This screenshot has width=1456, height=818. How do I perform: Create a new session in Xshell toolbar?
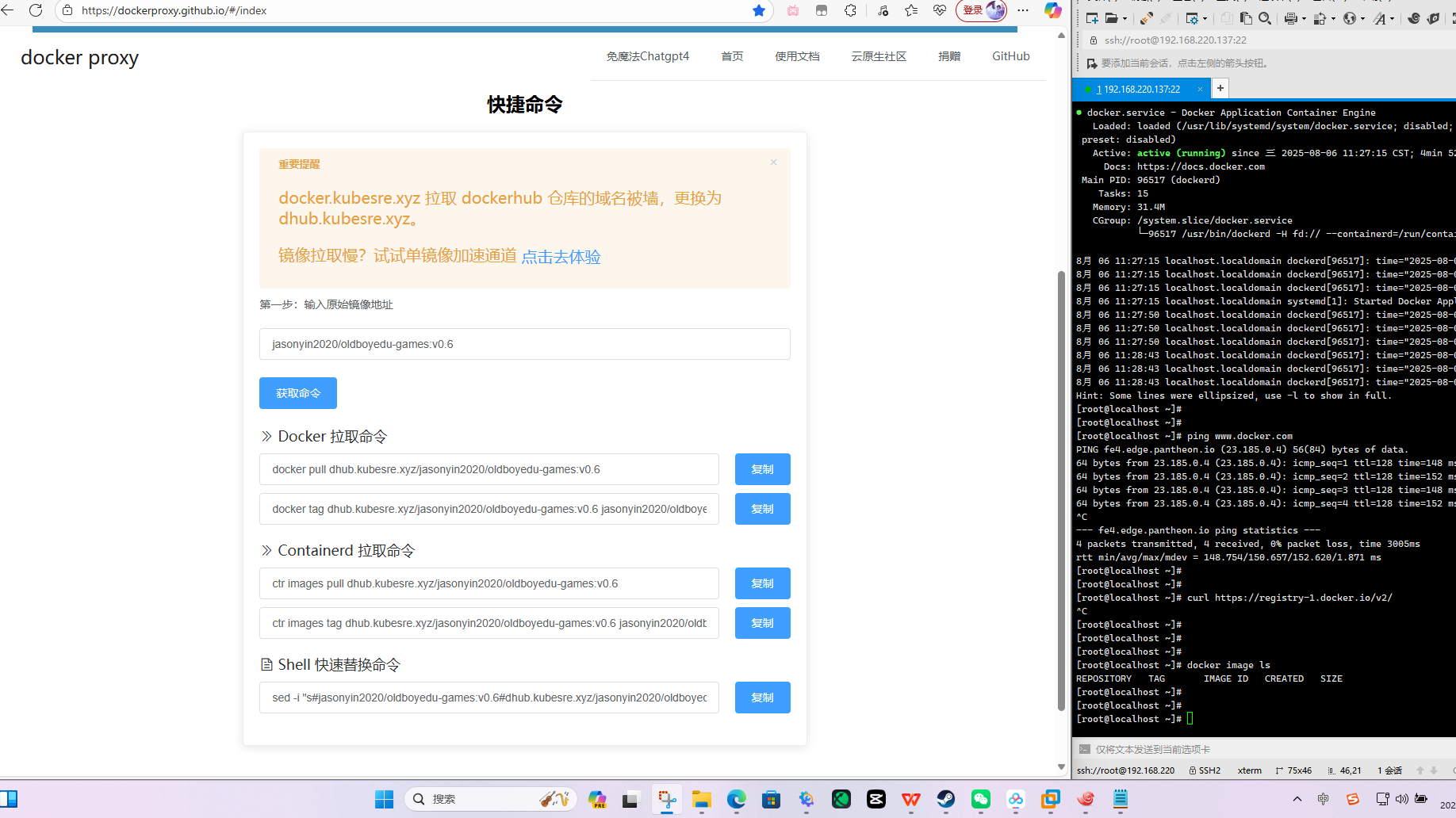[x=1092, y=18]
